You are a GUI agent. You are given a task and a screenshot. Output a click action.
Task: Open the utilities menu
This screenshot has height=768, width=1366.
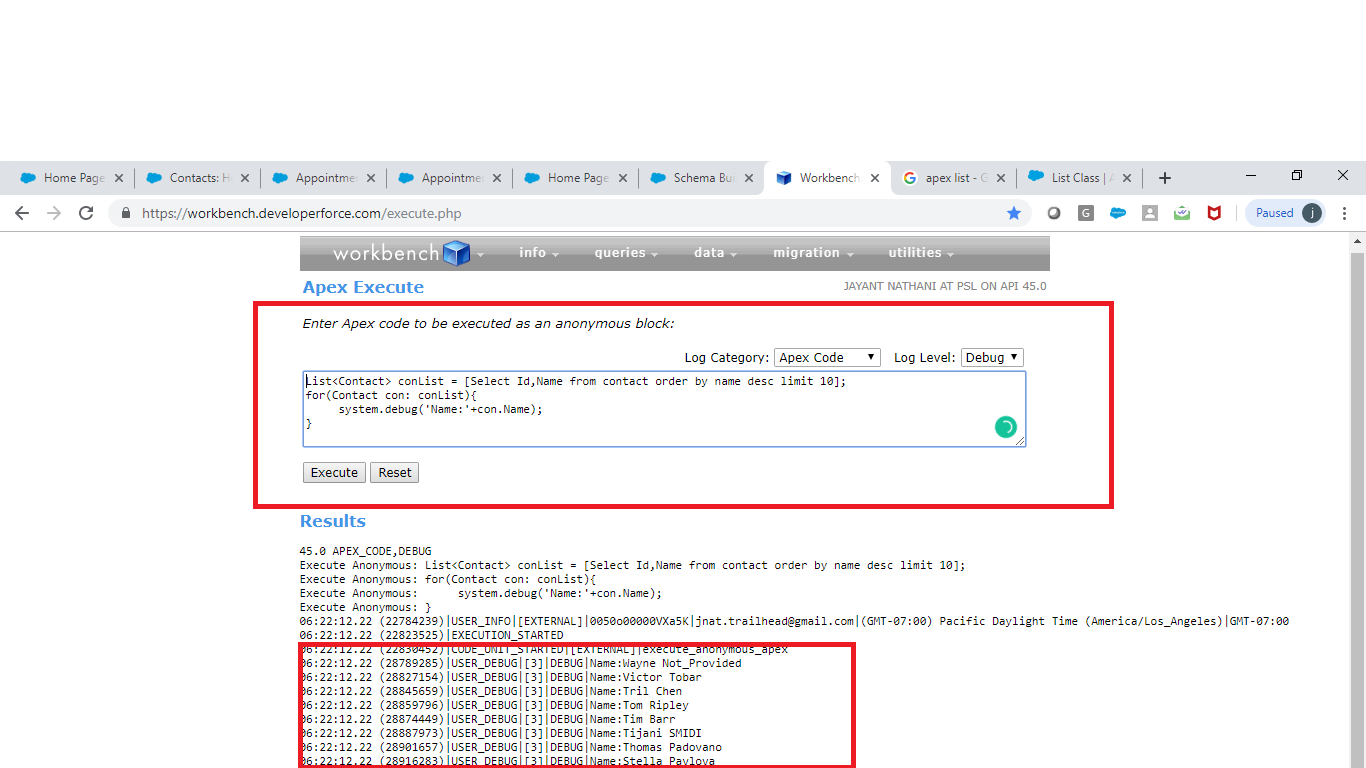pyautogui.click(x=921, y=253)
